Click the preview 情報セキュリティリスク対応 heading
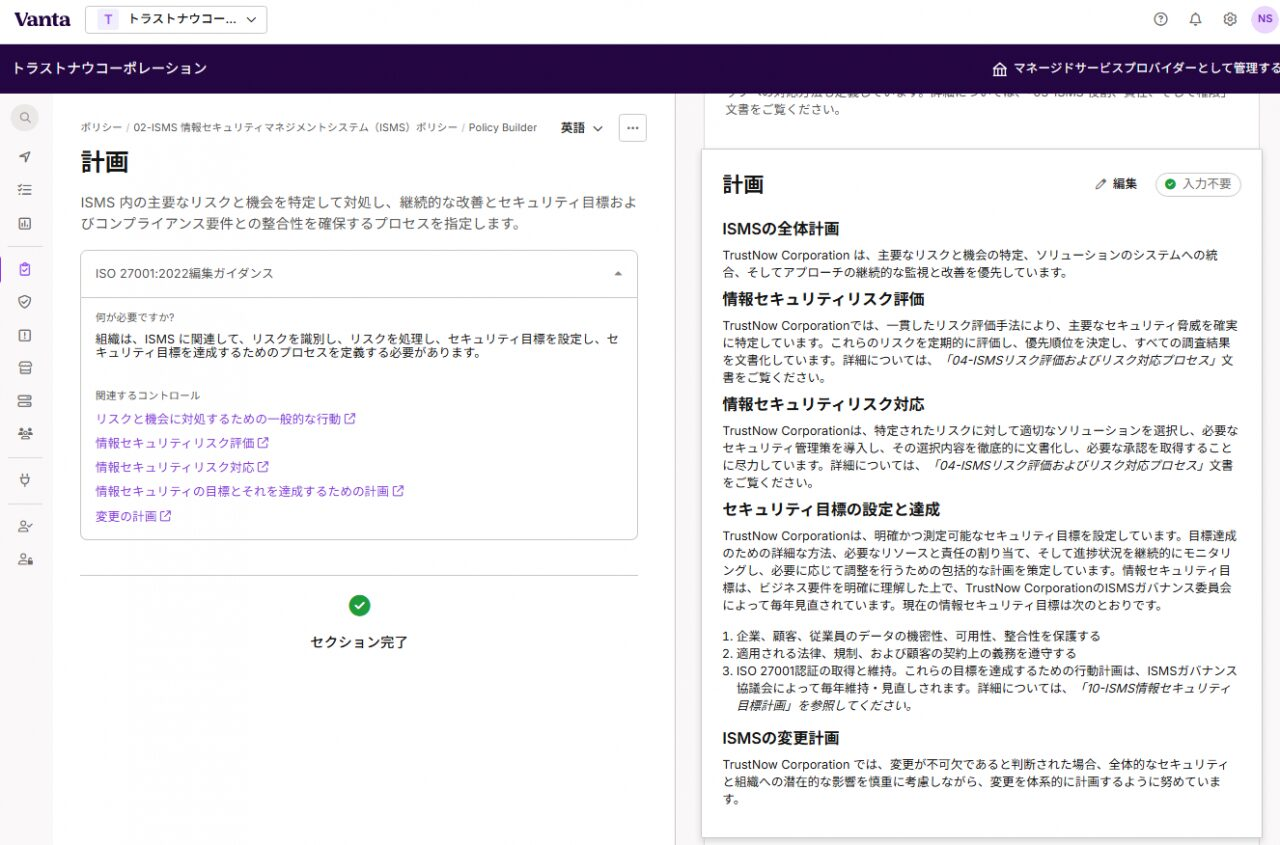The image size is (1280, 845). click(x=823, y=404)
